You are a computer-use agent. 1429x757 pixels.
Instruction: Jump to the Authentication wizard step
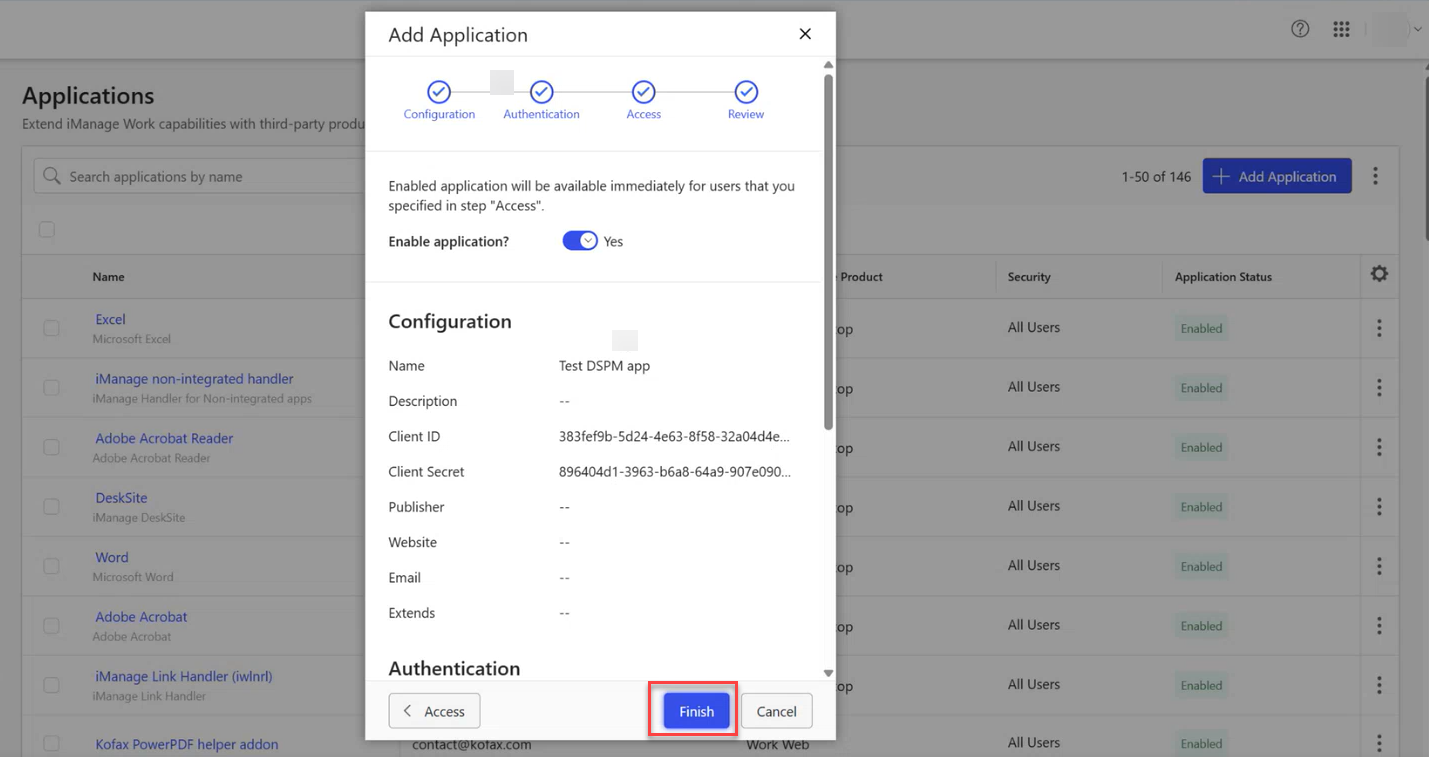(541, 92)
